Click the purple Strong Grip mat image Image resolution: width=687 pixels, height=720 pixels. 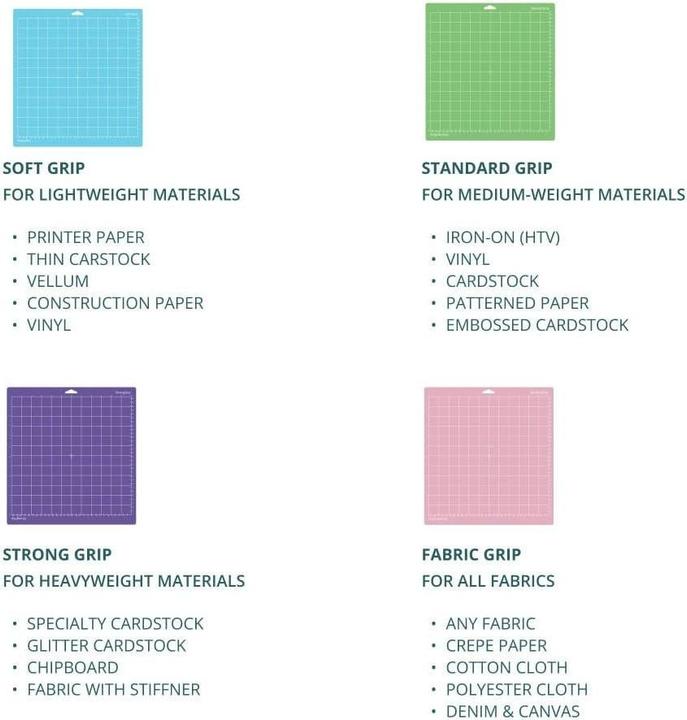pos(71,456)
